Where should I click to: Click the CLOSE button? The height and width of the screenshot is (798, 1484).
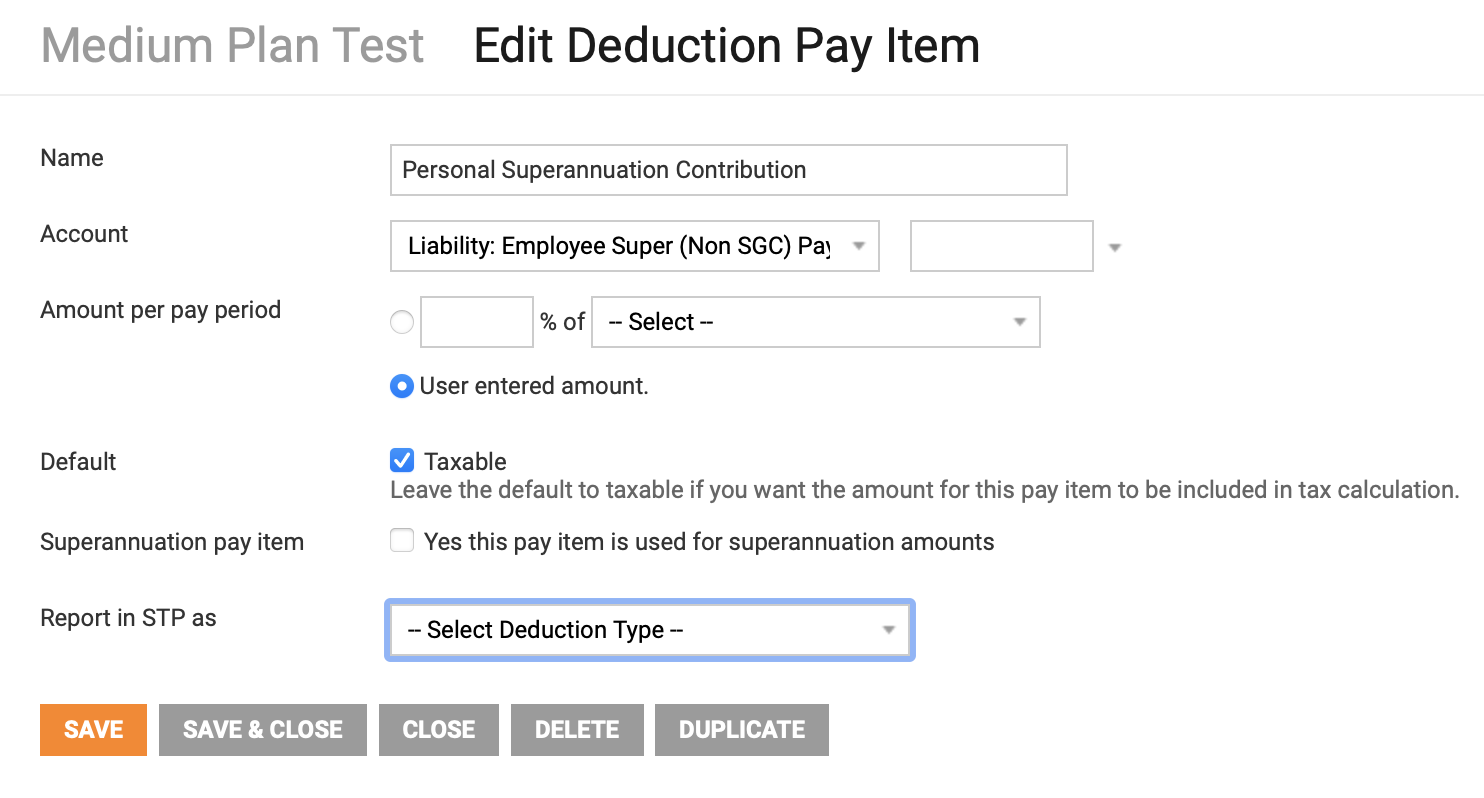[438, 729]
